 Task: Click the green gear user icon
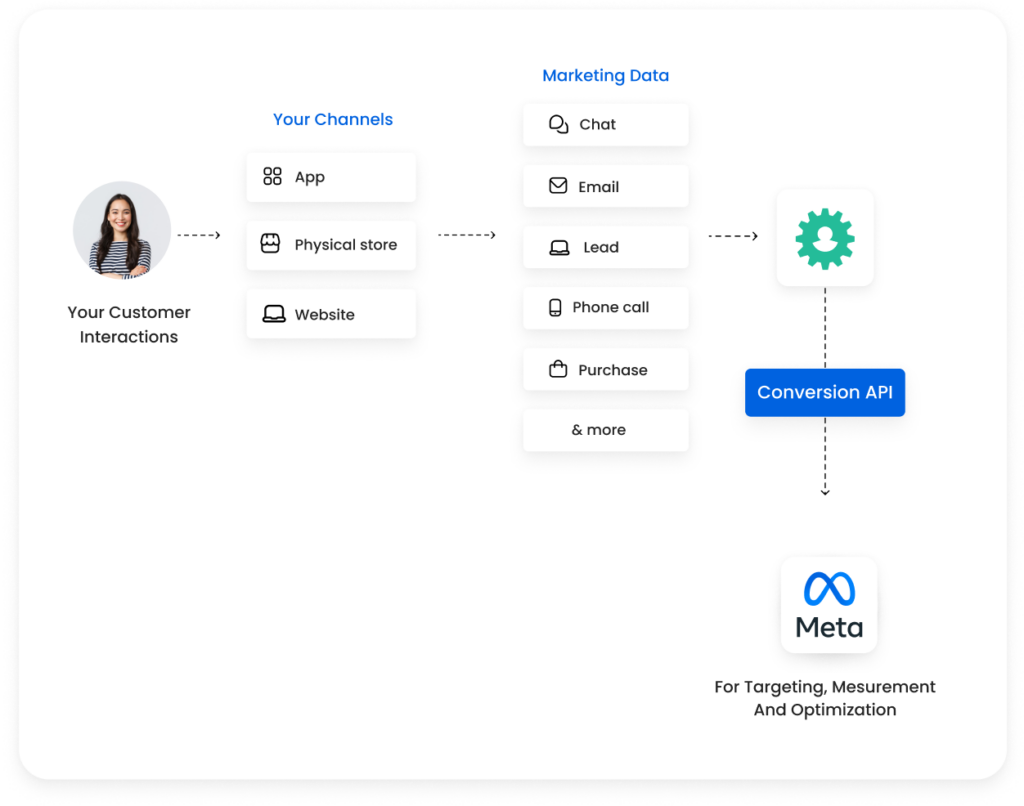[825, 237]
